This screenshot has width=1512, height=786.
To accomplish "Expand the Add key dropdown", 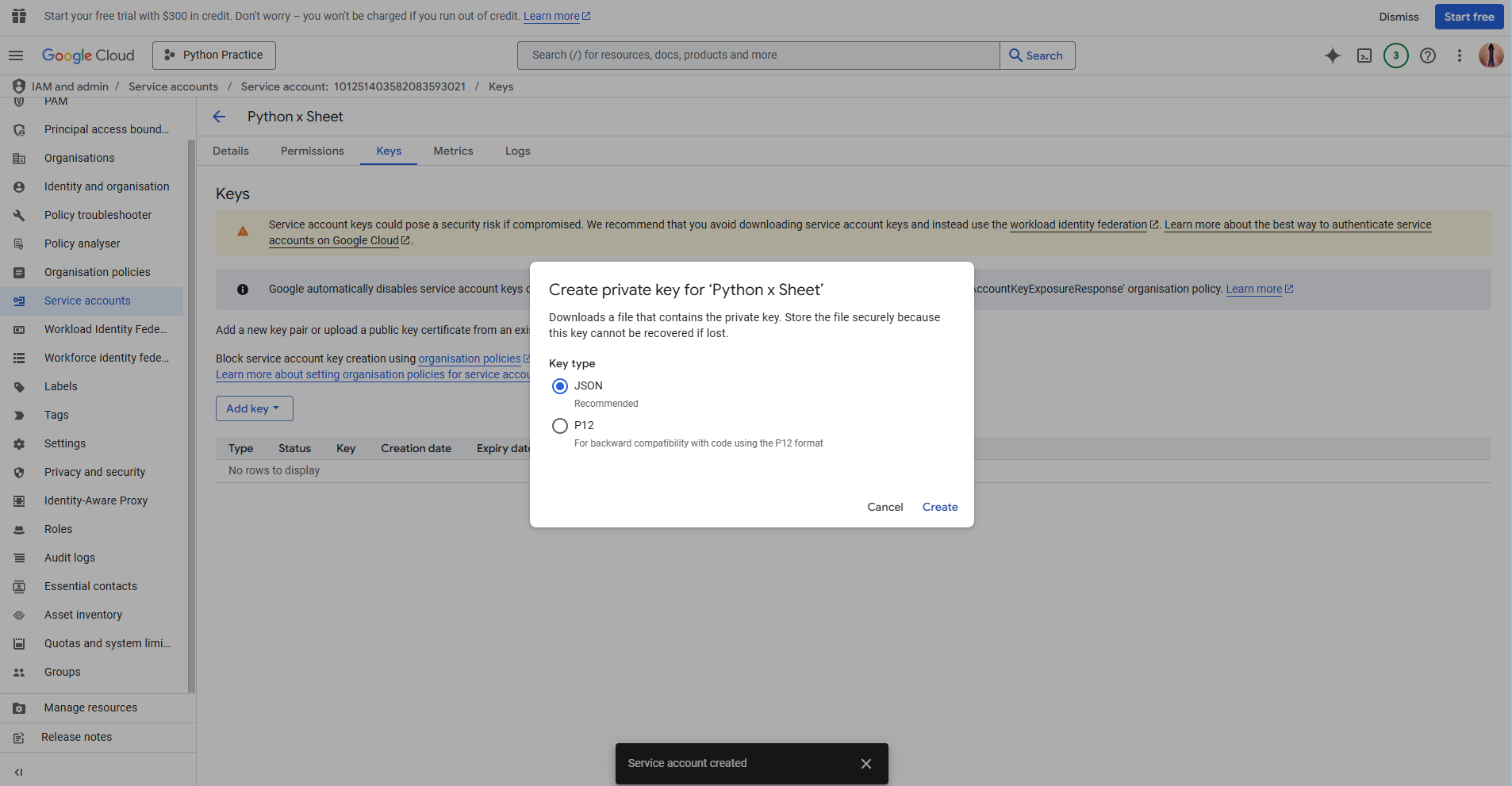I will (255, 408).
